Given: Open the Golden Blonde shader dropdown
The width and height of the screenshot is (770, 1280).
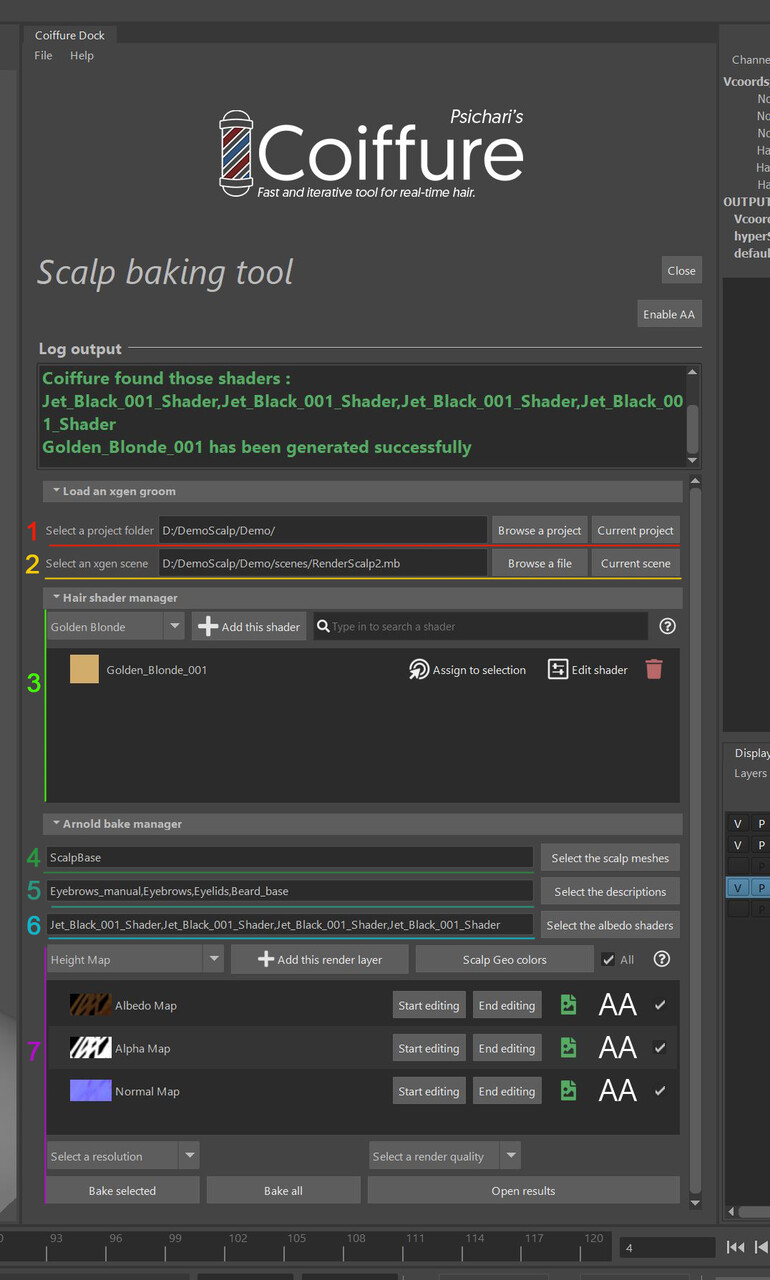Looking at the screenshot, I should click(116, 627).
